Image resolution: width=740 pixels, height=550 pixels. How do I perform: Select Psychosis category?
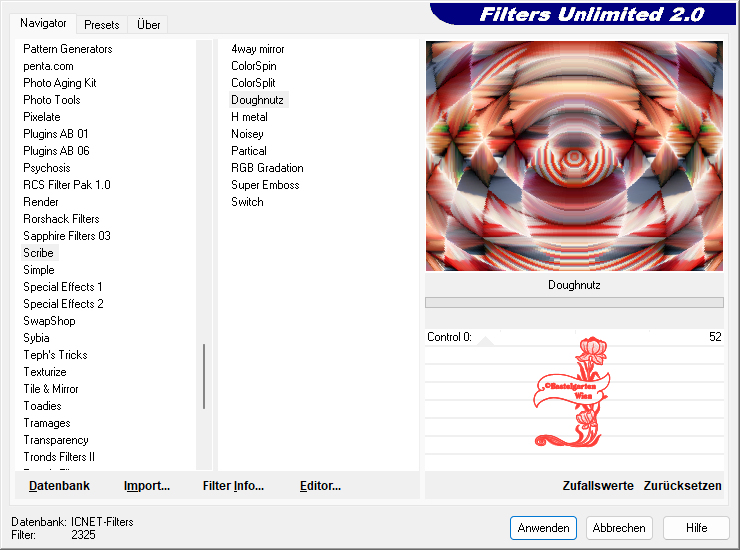click(x=47, y=168)
